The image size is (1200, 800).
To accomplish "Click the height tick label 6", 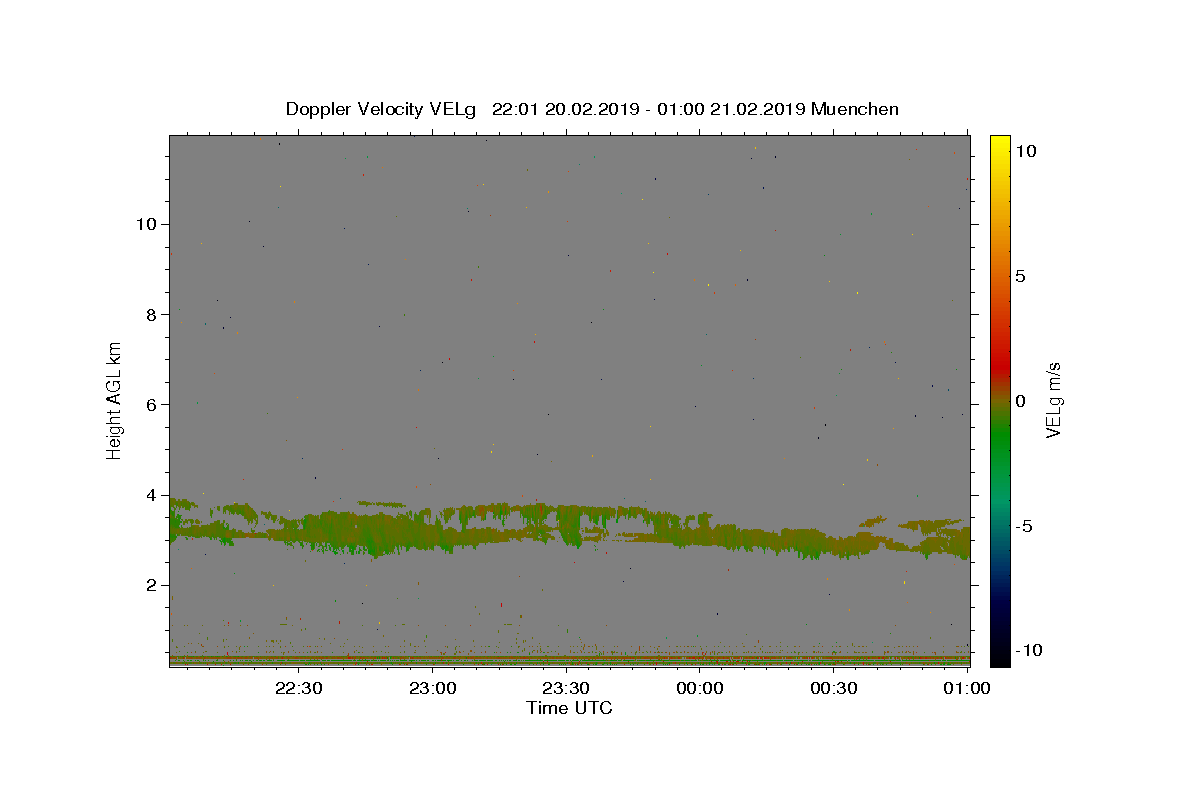I will click(x=150, y=404).
